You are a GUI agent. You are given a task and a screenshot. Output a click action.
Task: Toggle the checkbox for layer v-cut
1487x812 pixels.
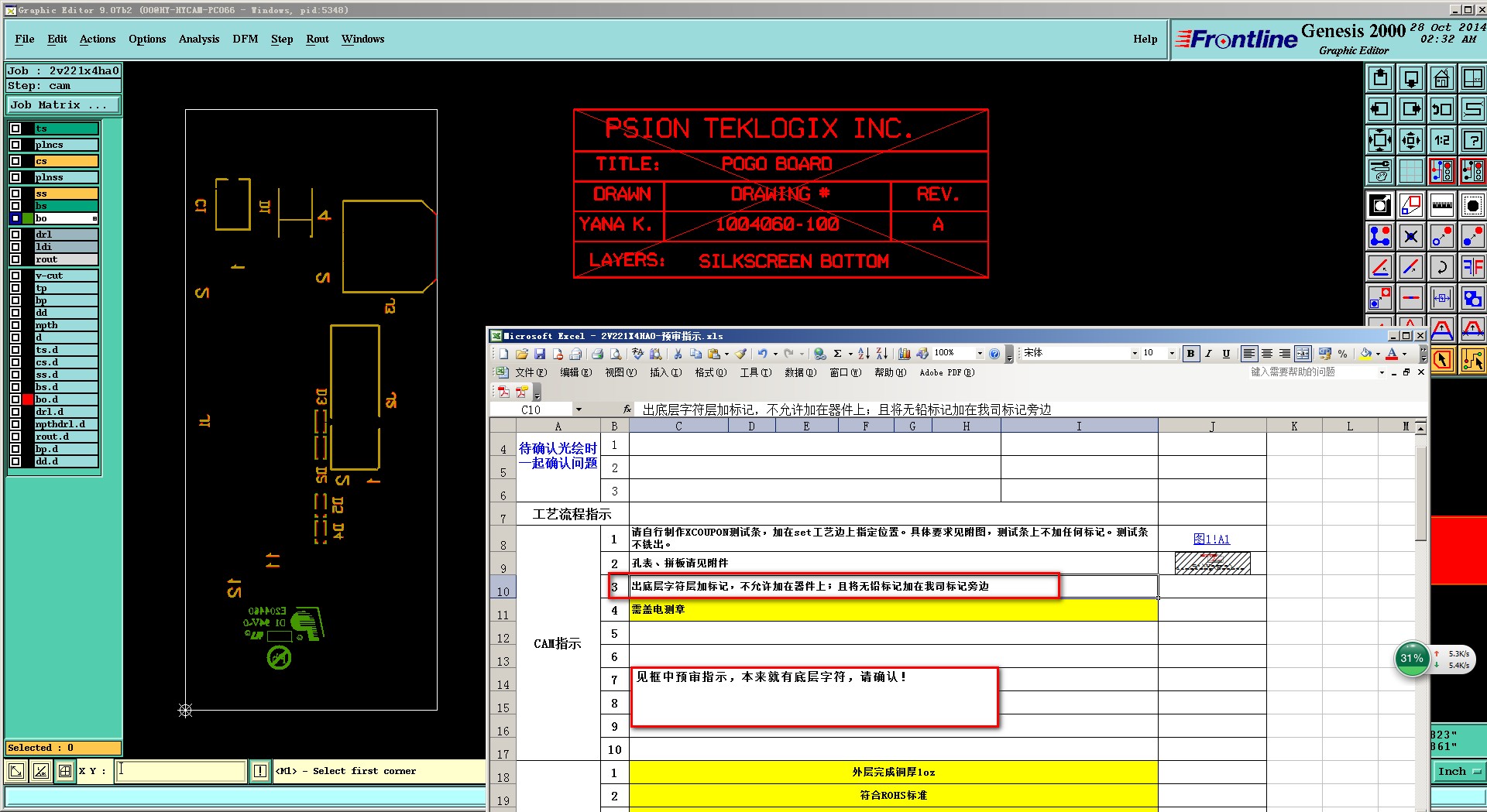pos(15,276)
